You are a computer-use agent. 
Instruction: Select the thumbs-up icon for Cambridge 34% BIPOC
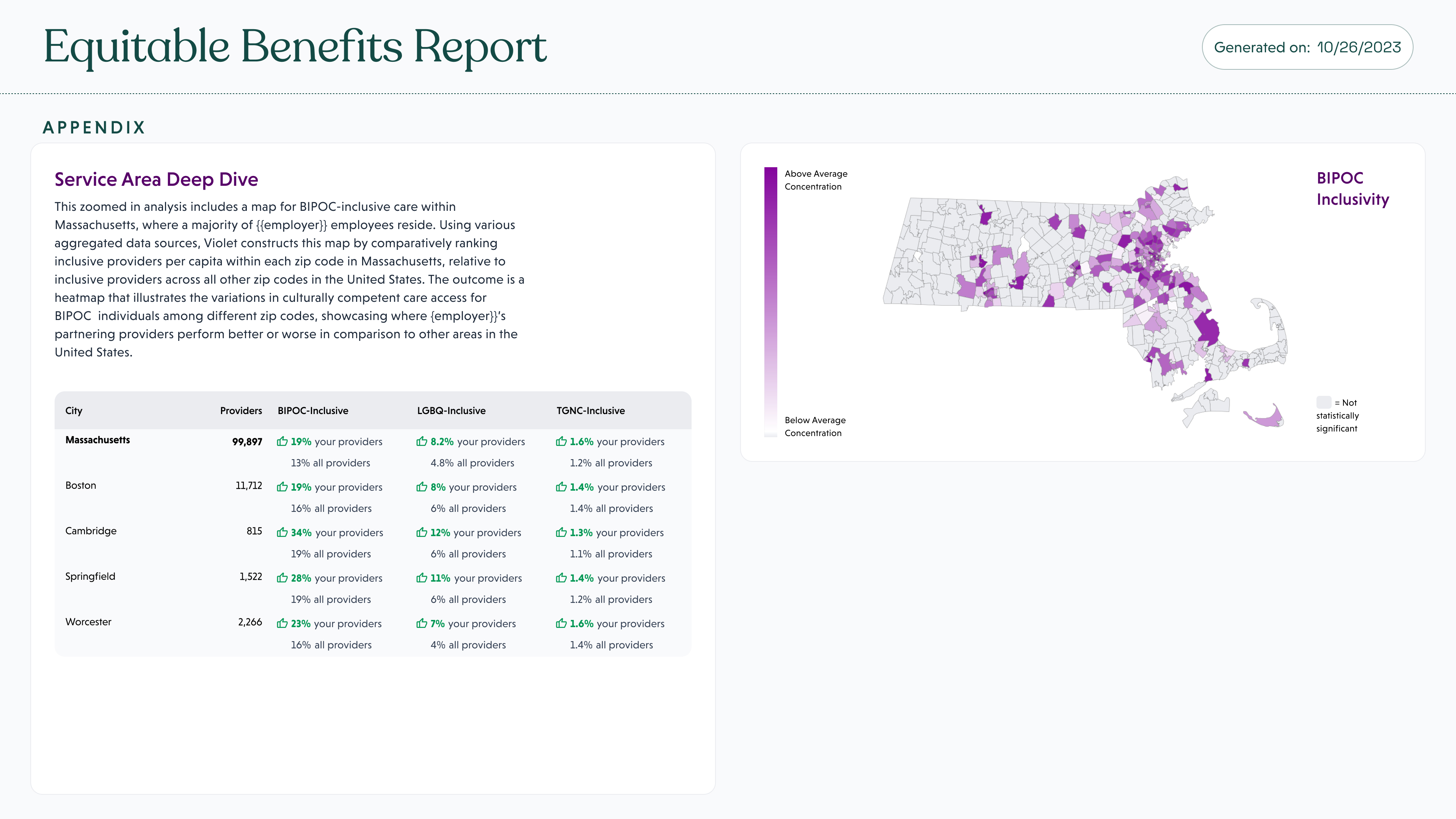[282, 532]
